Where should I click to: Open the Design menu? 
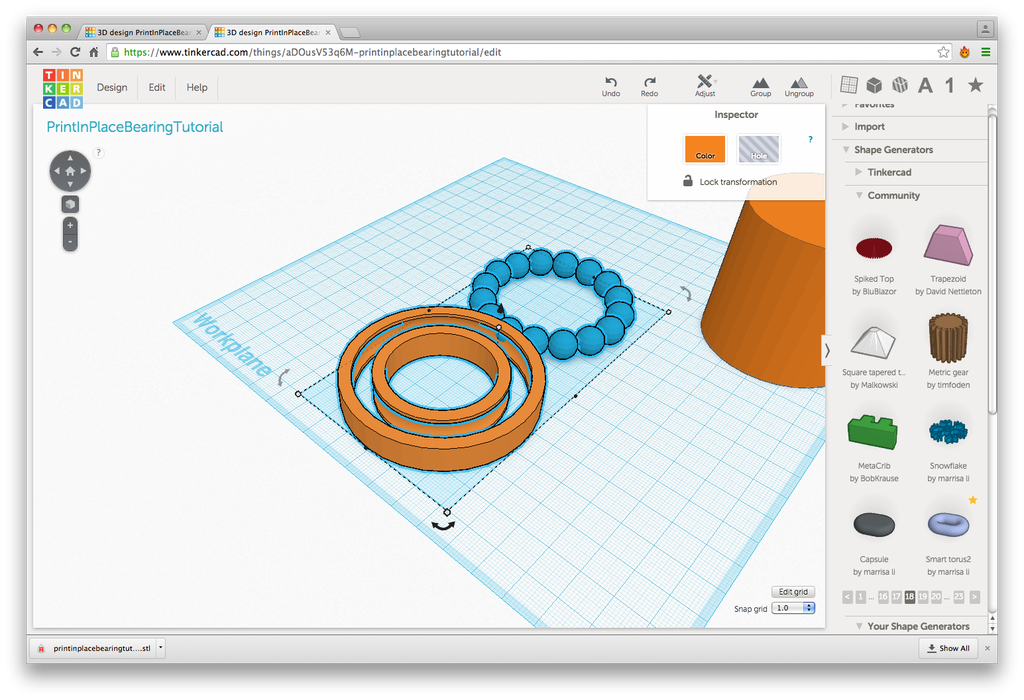click(112, 88)
